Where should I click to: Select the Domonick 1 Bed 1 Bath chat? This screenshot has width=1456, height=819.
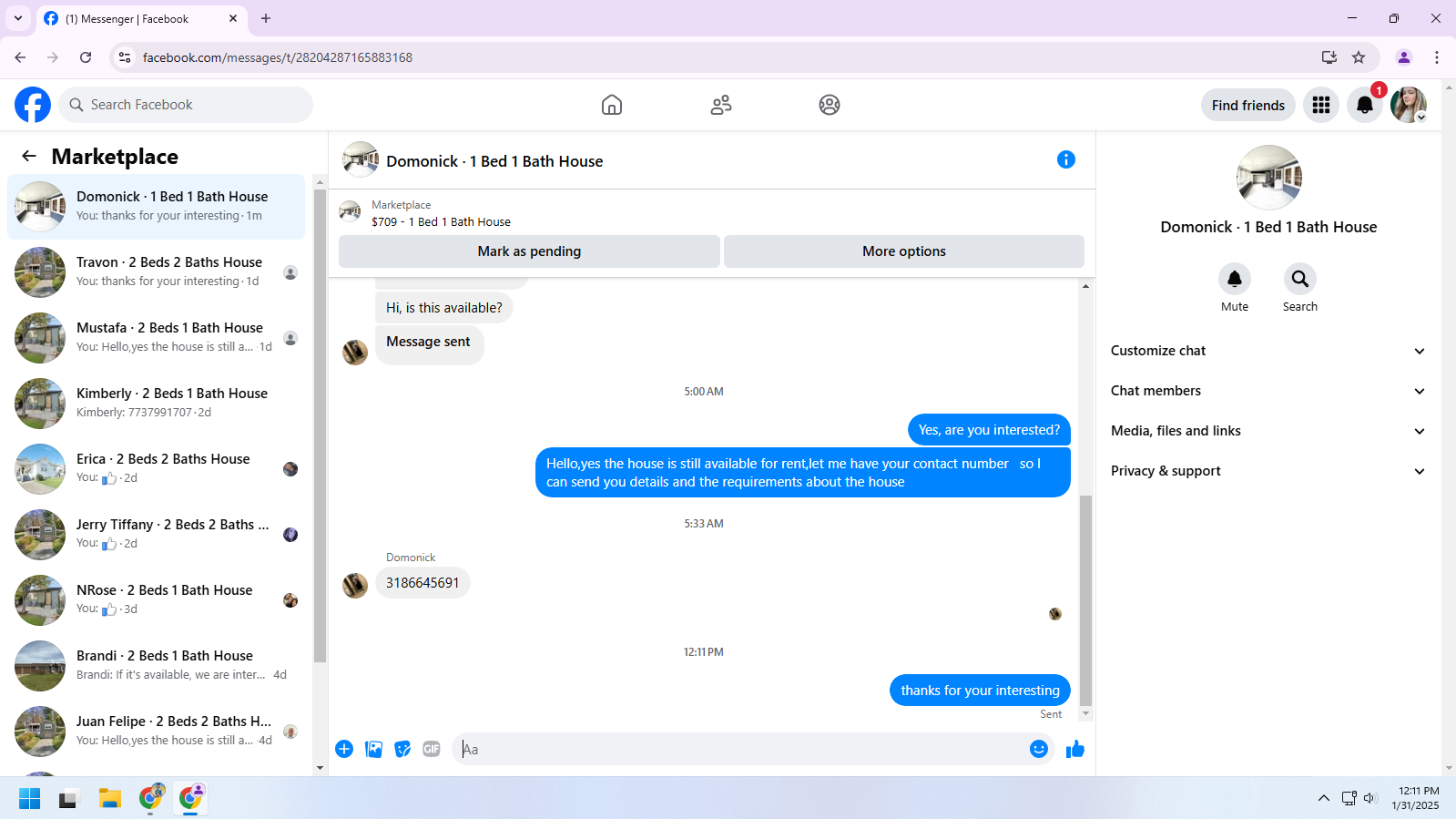click(157, 207)
